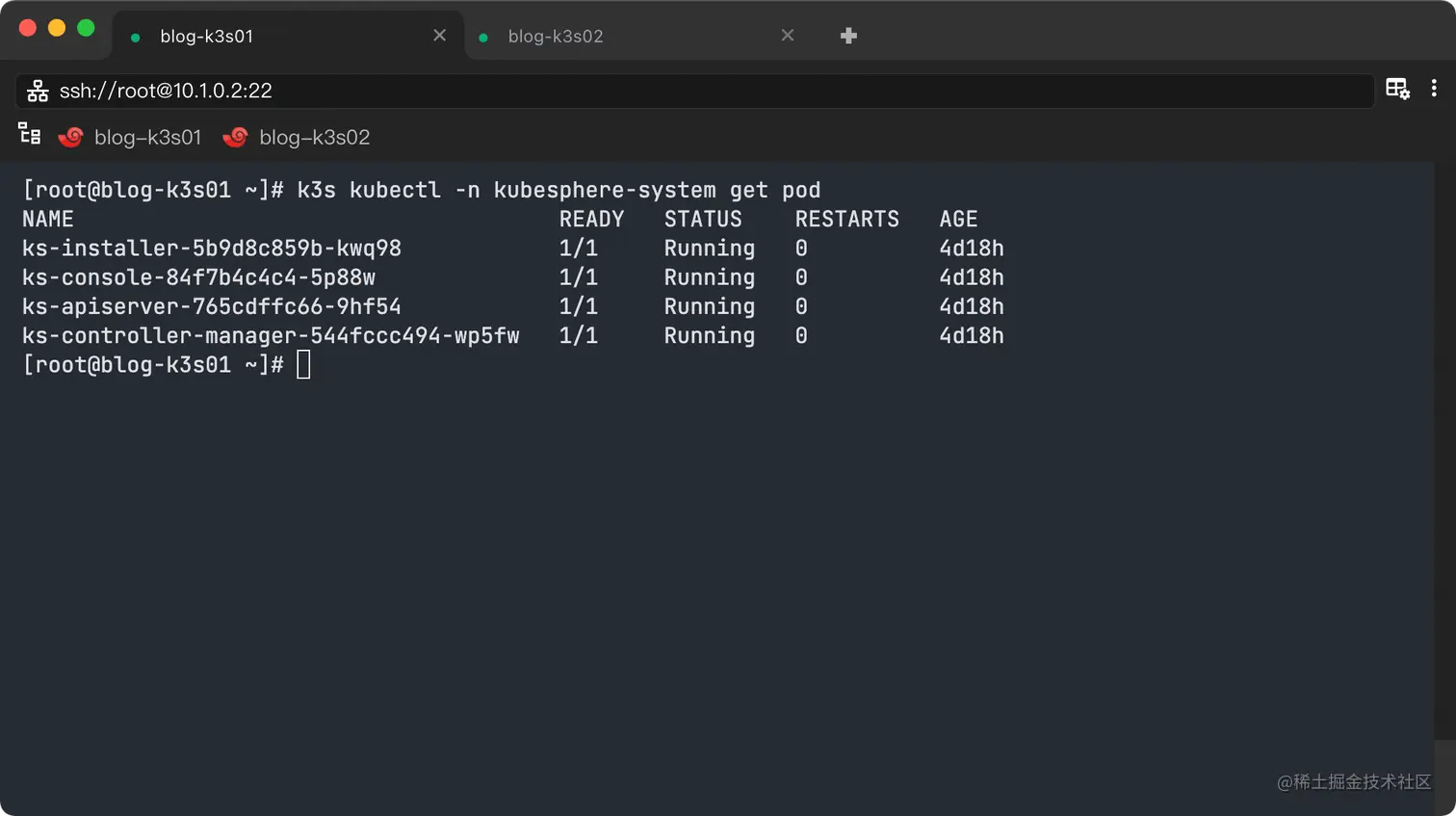The height and width of the screenshot is (816, 1456).
Task: Click the network icon in address bar
Action: click(x=38, y=91)
